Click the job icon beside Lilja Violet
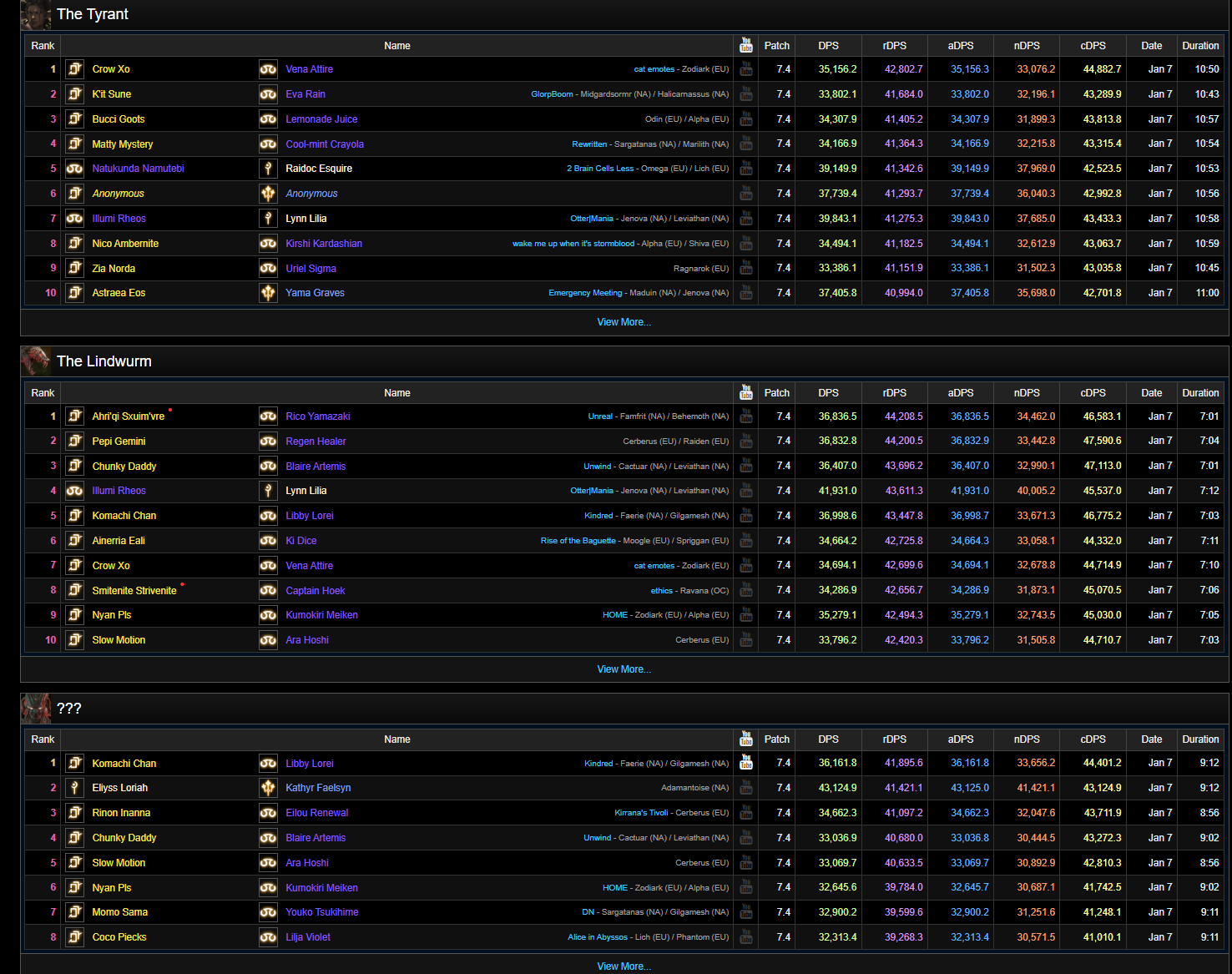The image size is (1232, 974). (268, 937)
